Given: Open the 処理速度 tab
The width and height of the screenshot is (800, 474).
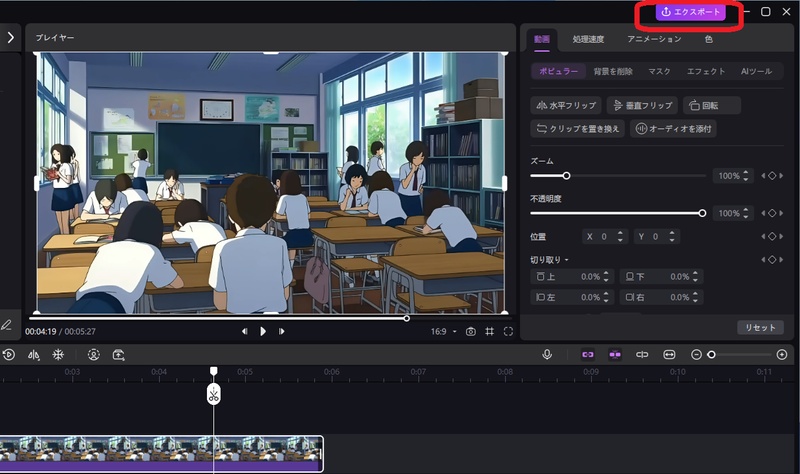Looking at the screenshot, I should pos(588,39).
